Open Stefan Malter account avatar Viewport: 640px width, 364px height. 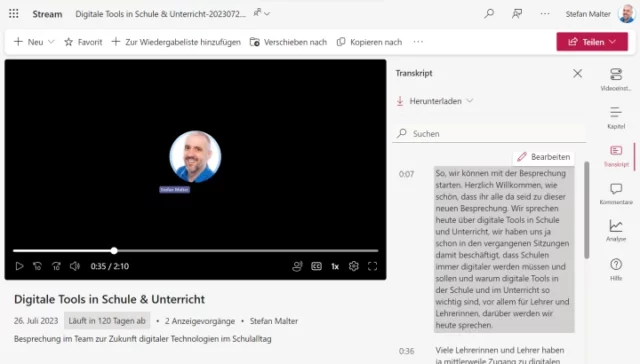coord(627,13)
